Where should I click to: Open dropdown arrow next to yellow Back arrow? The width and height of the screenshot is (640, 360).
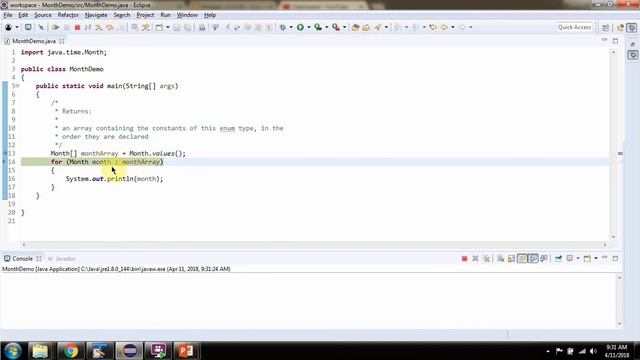pos(453,27)
